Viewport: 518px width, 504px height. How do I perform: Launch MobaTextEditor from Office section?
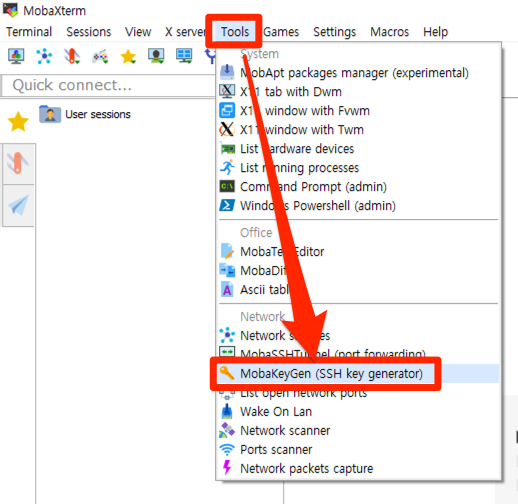tap(358, 252)
